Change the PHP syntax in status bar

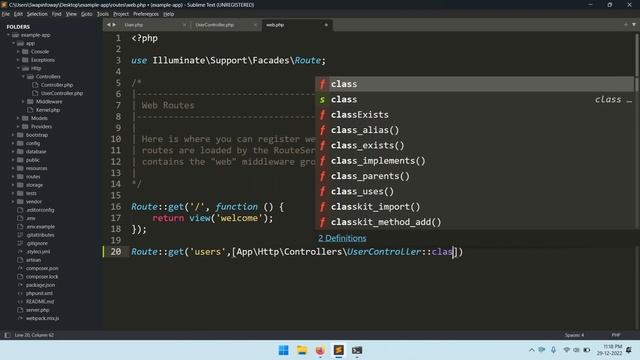[x=616, y=335]
